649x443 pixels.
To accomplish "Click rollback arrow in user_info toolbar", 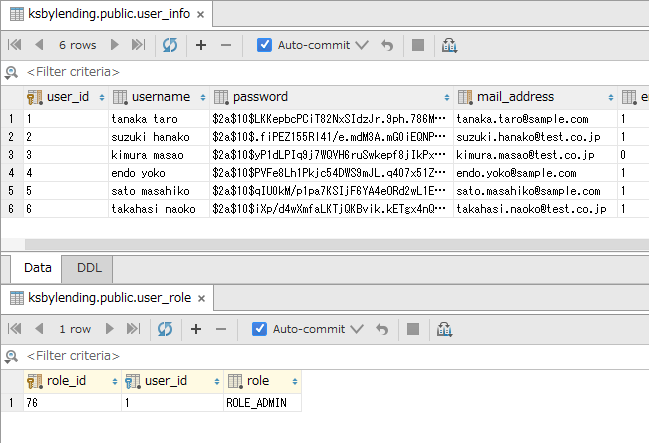I will click(x=387, y=45).
